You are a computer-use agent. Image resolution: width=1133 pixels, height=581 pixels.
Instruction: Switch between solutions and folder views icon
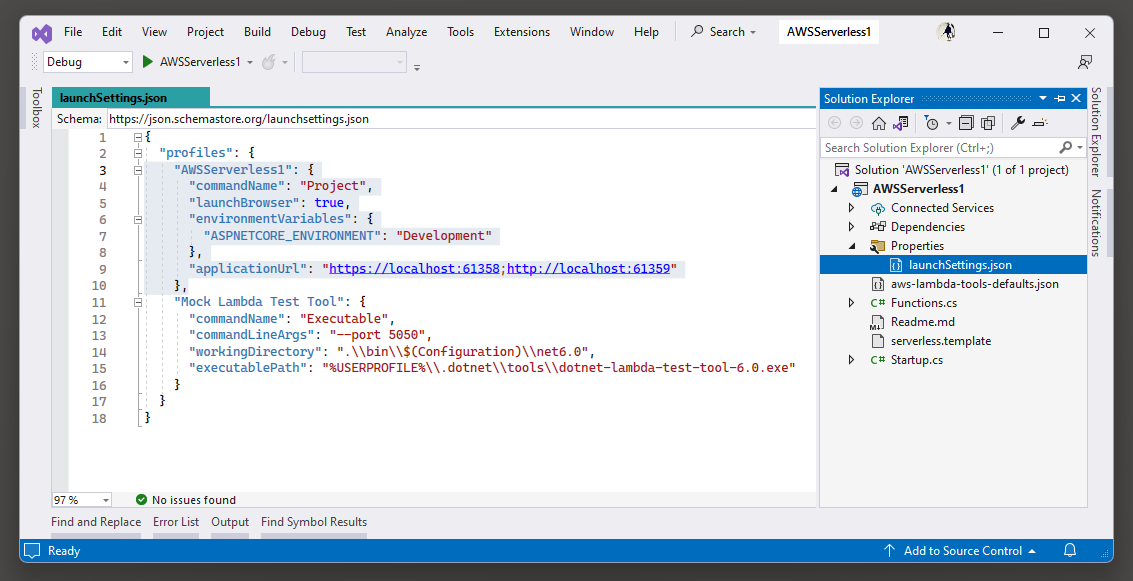tap(900, 123)
